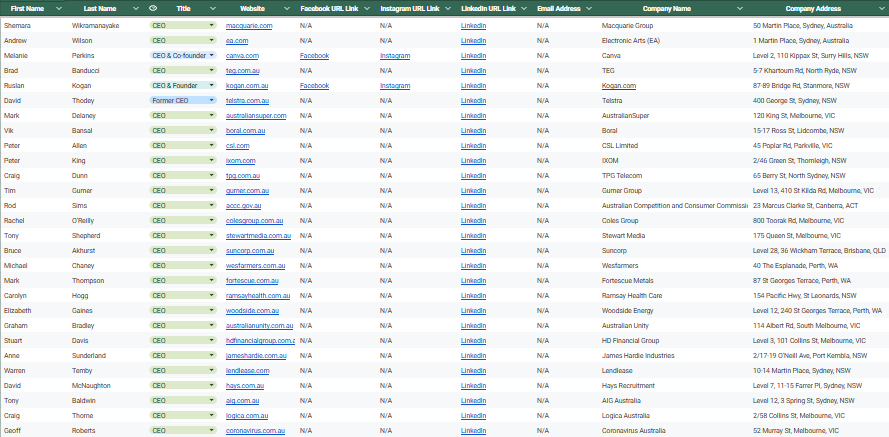Select the Sunderland last name cell
This screenshot has width=889, height=437.
click(88, 355)
